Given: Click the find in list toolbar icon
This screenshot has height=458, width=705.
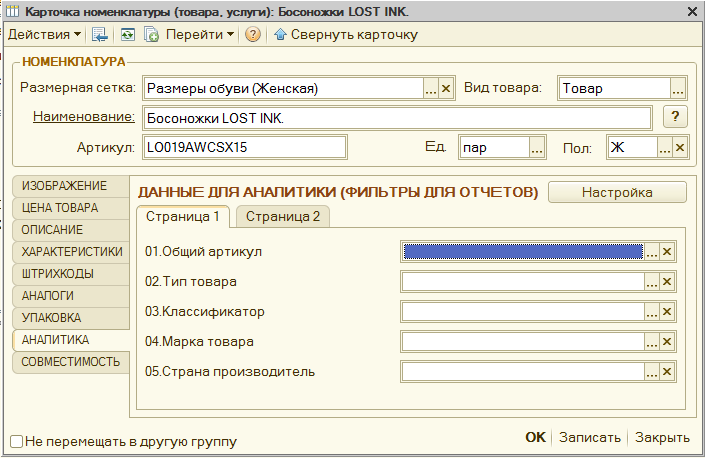Looking at the screenshot, I should point(100,34).
